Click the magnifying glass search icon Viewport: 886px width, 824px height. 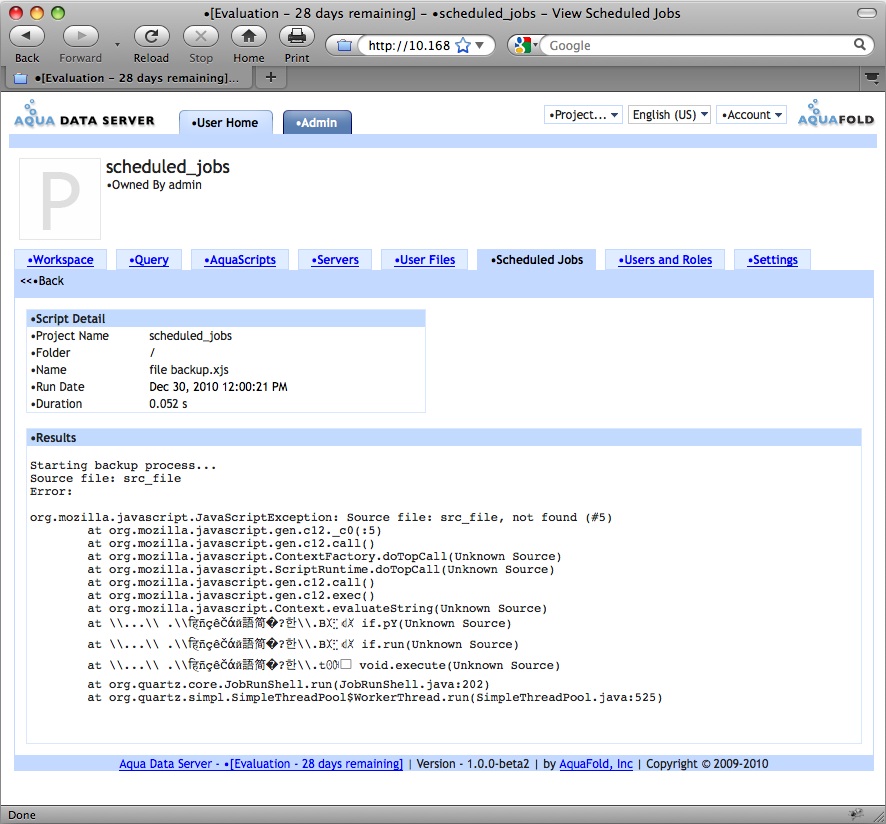(859, 45)
